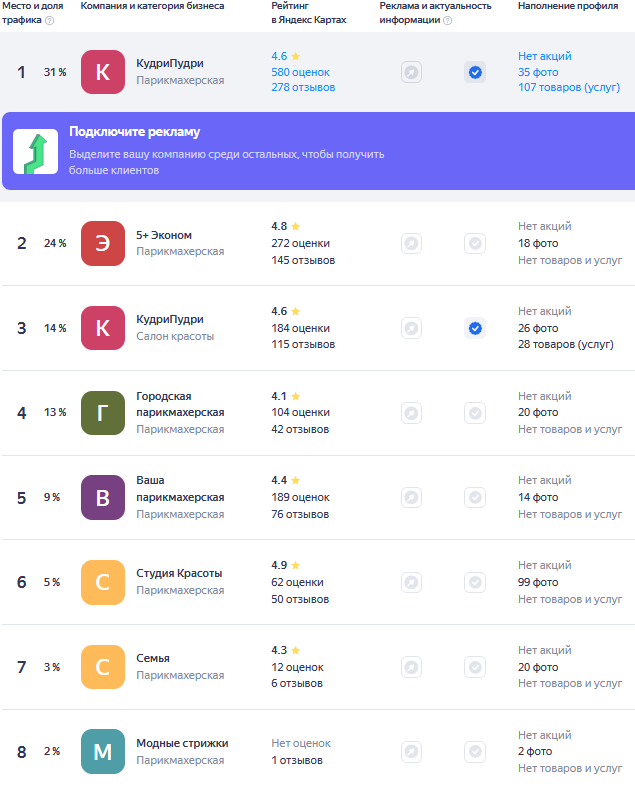Click the blue verified checkmark in the КудриПудри Парикмахерская row

(x=475, y=73)
